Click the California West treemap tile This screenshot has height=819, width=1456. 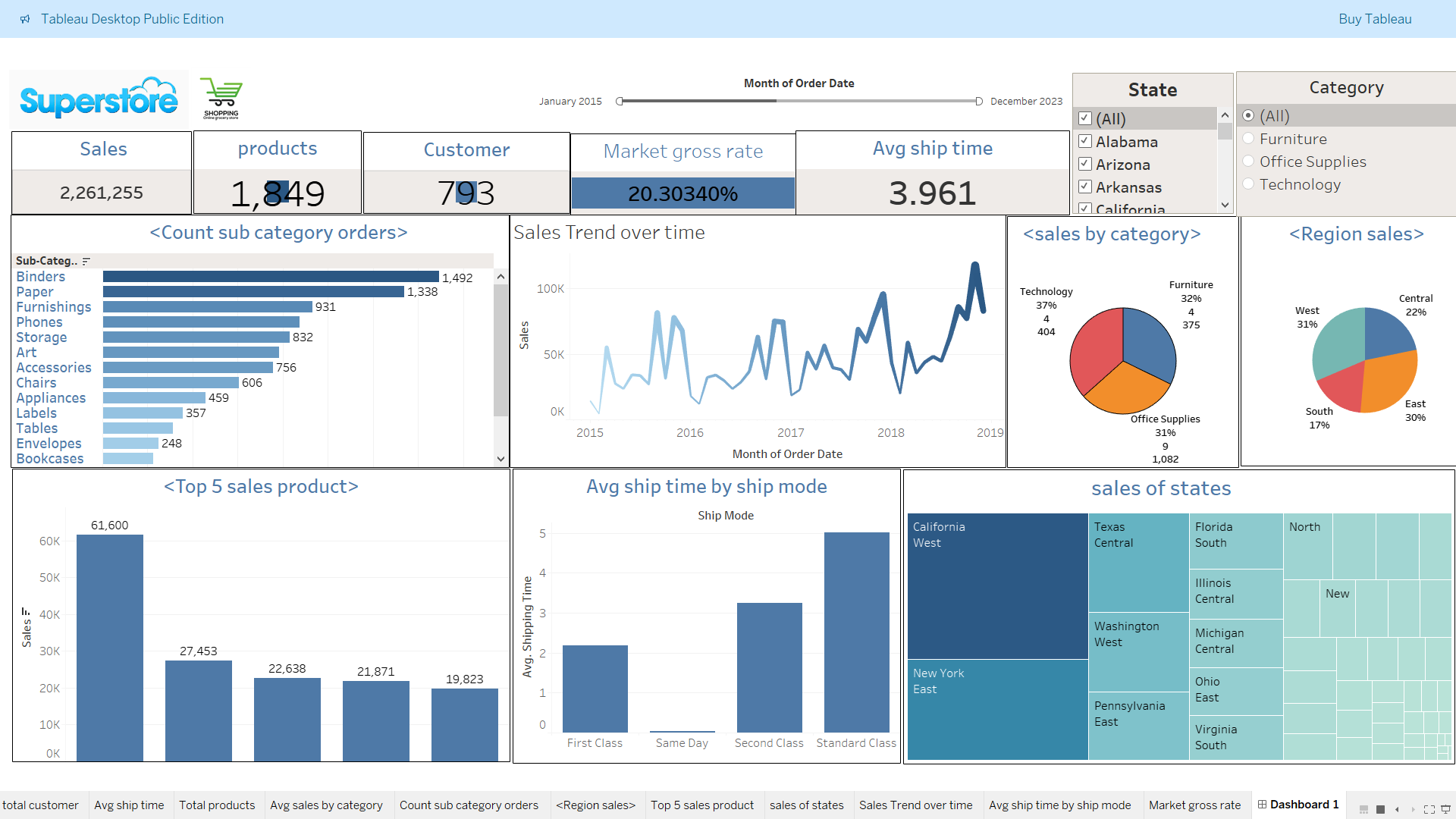(997, 585)
